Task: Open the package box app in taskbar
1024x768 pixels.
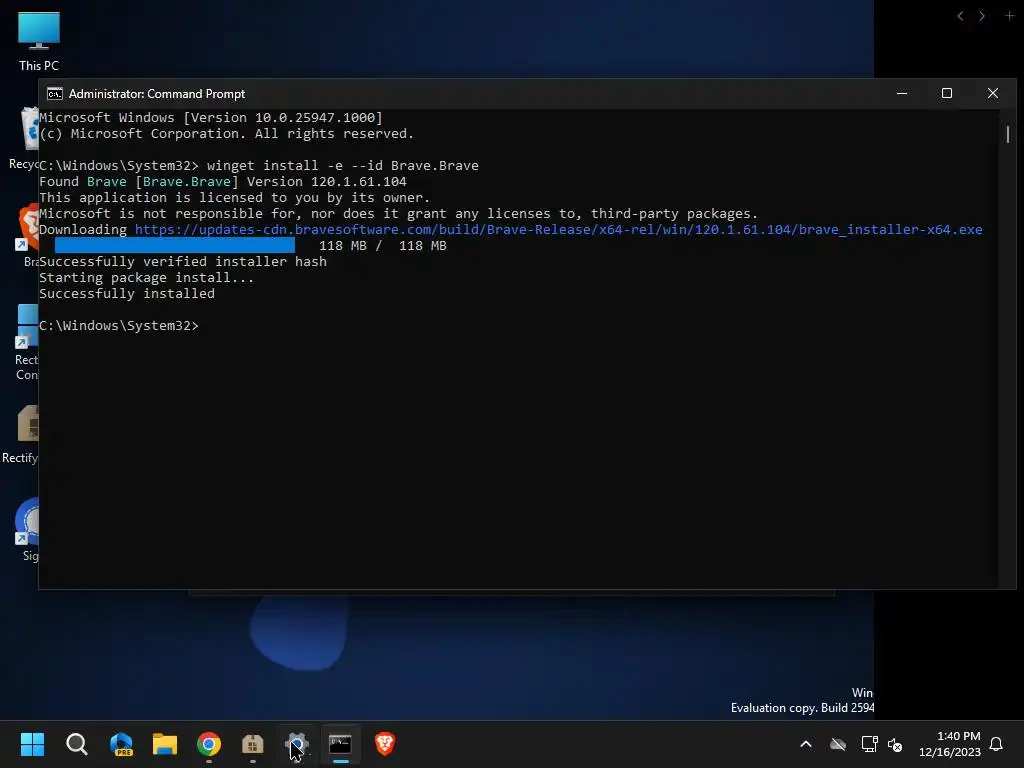Action: (253, 744)
